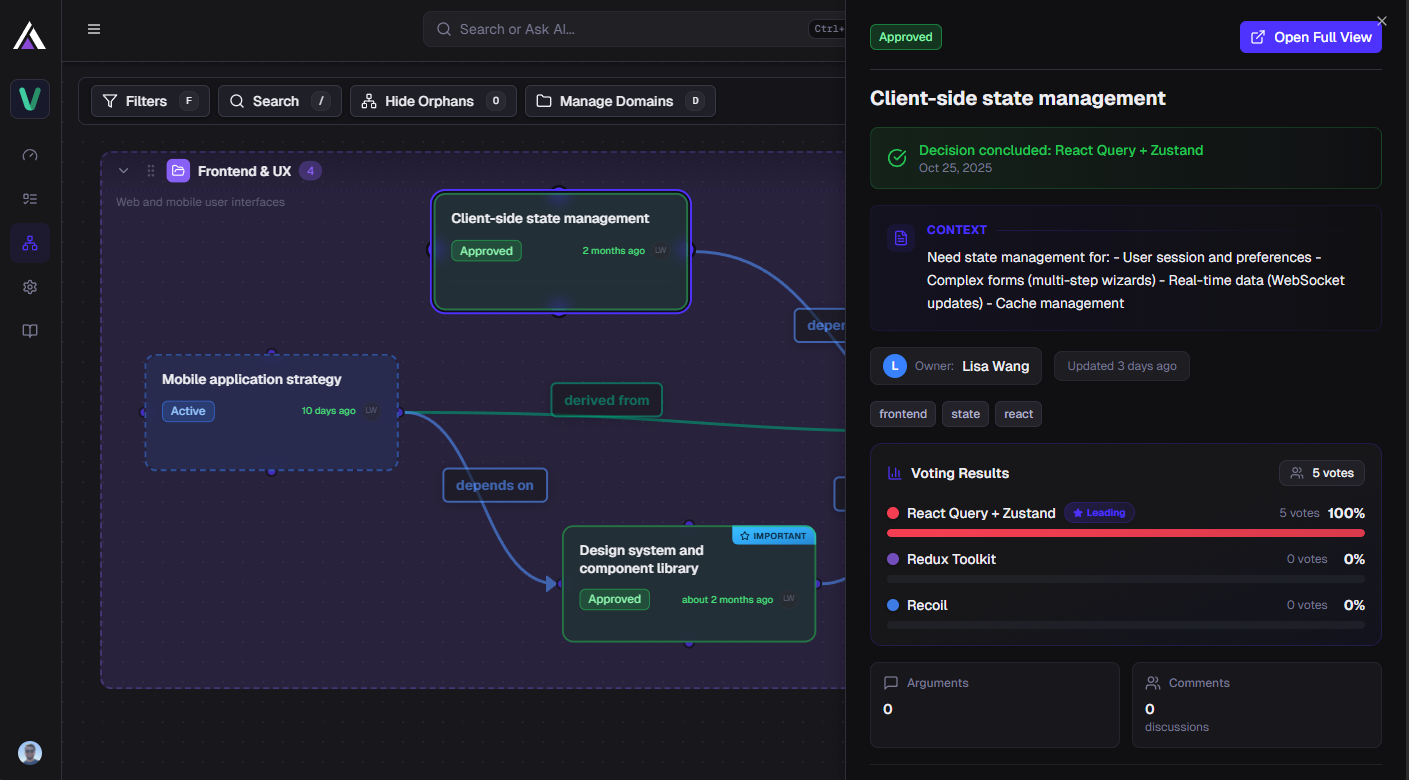1409x780 pixels.
Task: Open the dashboard speedometer icon
Action: coord(29,155)
